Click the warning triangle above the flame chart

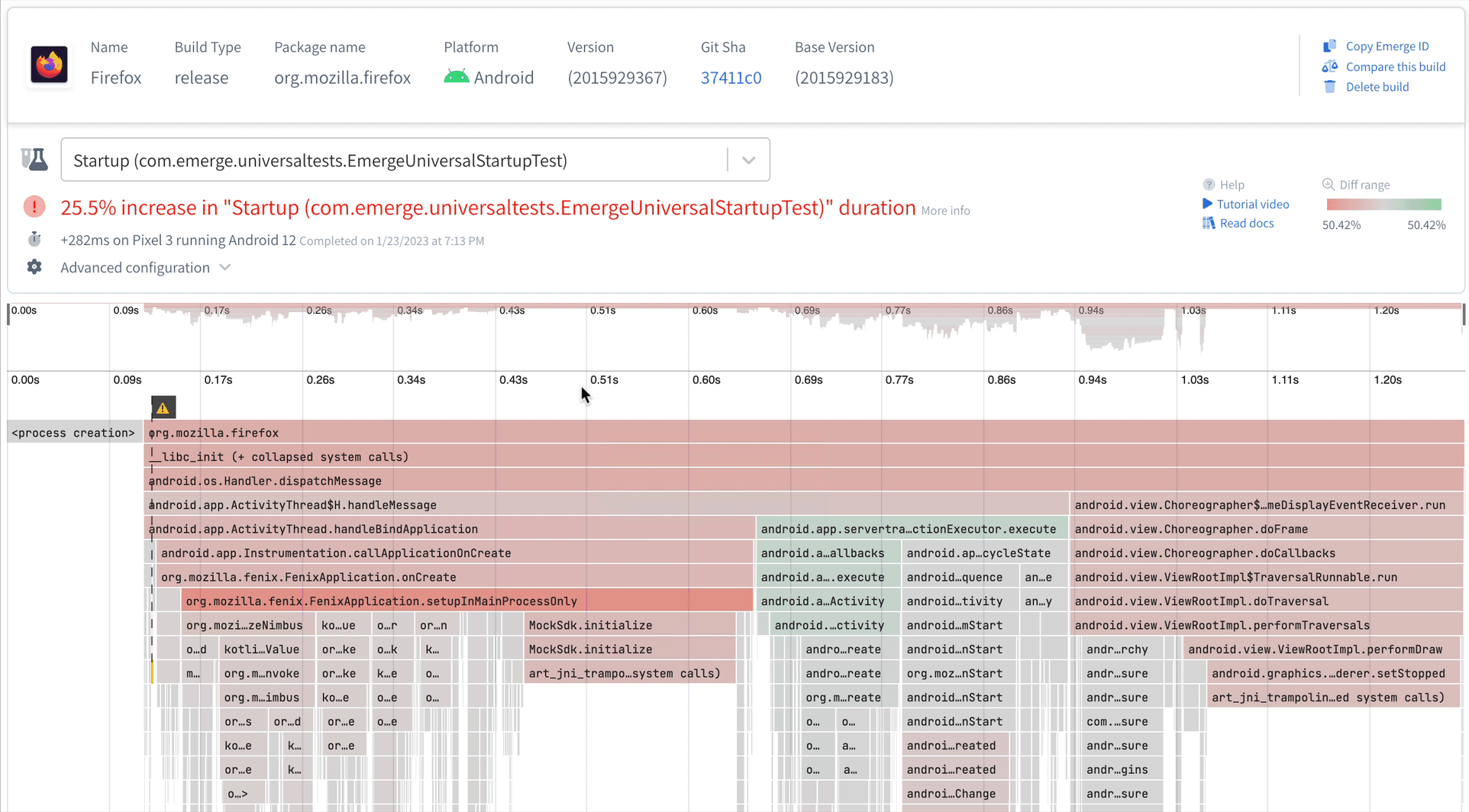pos(163,407)
